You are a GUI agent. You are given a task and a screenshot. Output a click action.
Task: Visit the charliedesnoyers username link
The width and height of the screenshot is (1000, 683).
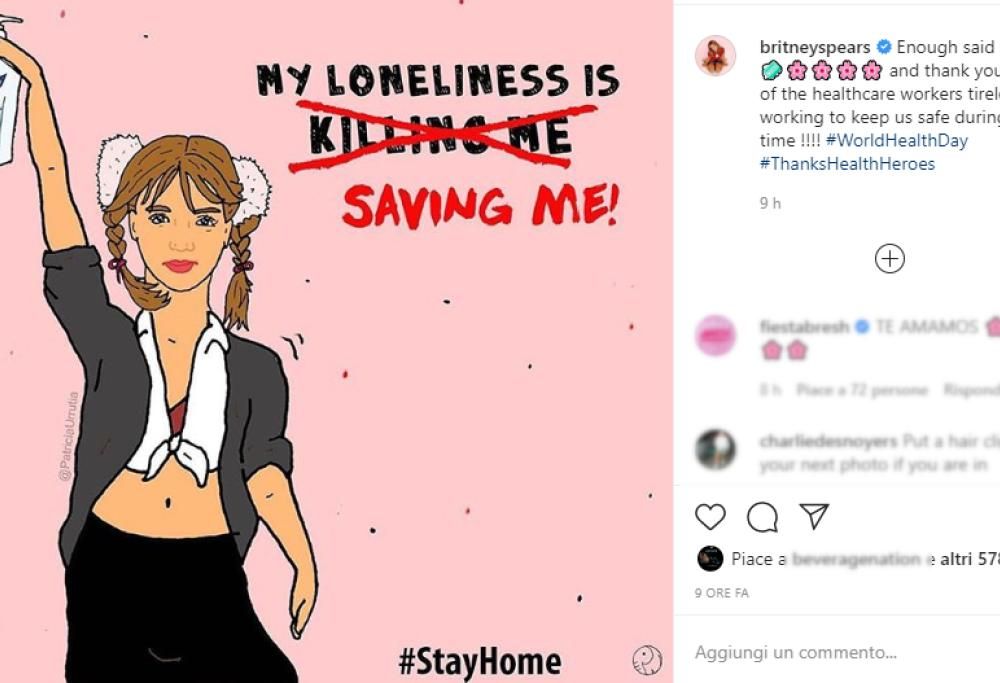pos(829,440)
